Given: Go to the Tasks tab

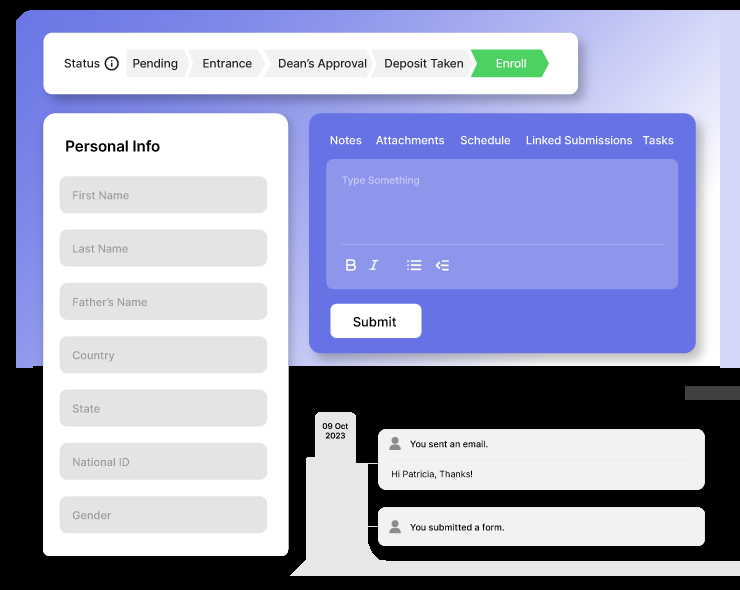Looking at the screenshot, I should point(658,141).
